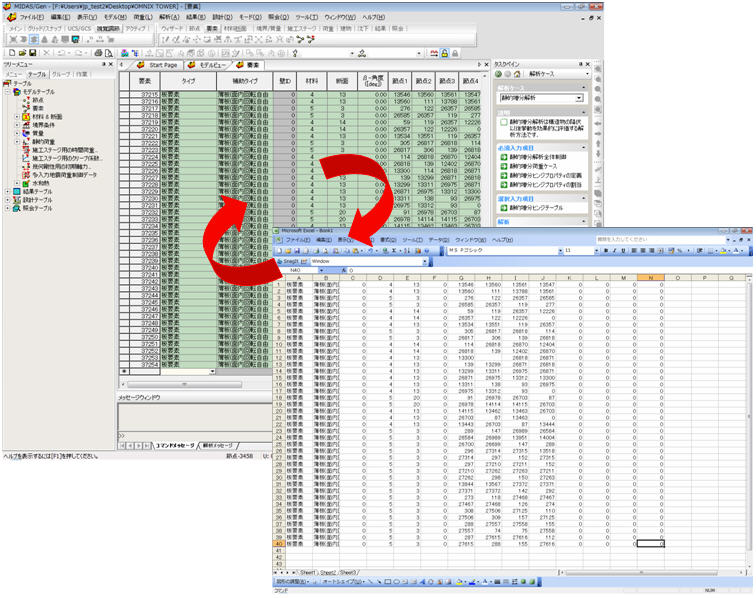The width and height of the screenshot is (756, 598).
Task: Click Excel Fill Color bucket icon
Action: (x=724, y=251)
